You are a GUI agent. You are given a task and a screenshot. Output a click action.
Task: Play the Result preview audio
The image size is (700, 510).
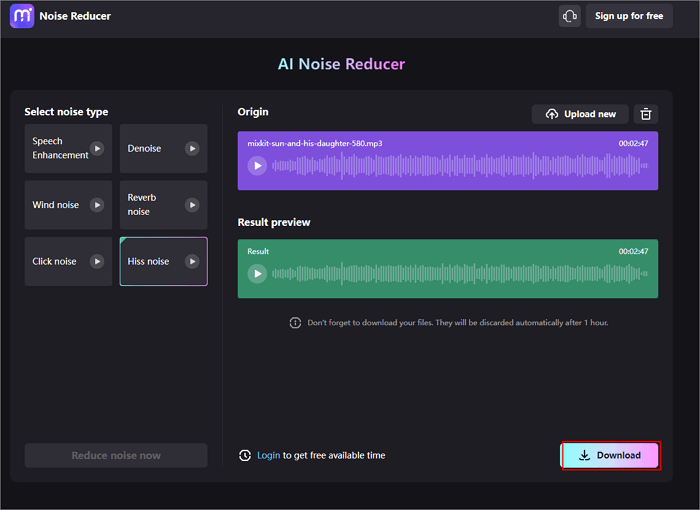point(257,274)
